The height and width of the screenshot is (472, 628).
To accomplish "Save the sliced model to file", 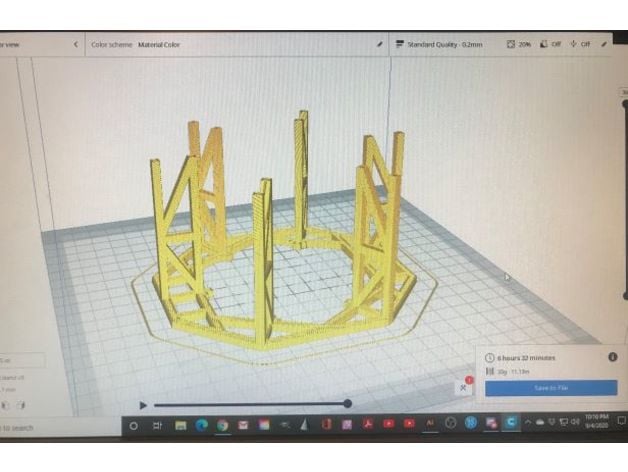I will click(551, 388).
